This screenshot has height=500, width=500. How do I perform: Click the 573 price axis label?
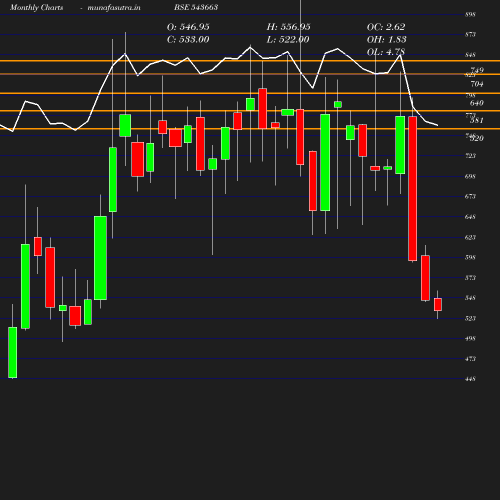(x=470, y=278)
